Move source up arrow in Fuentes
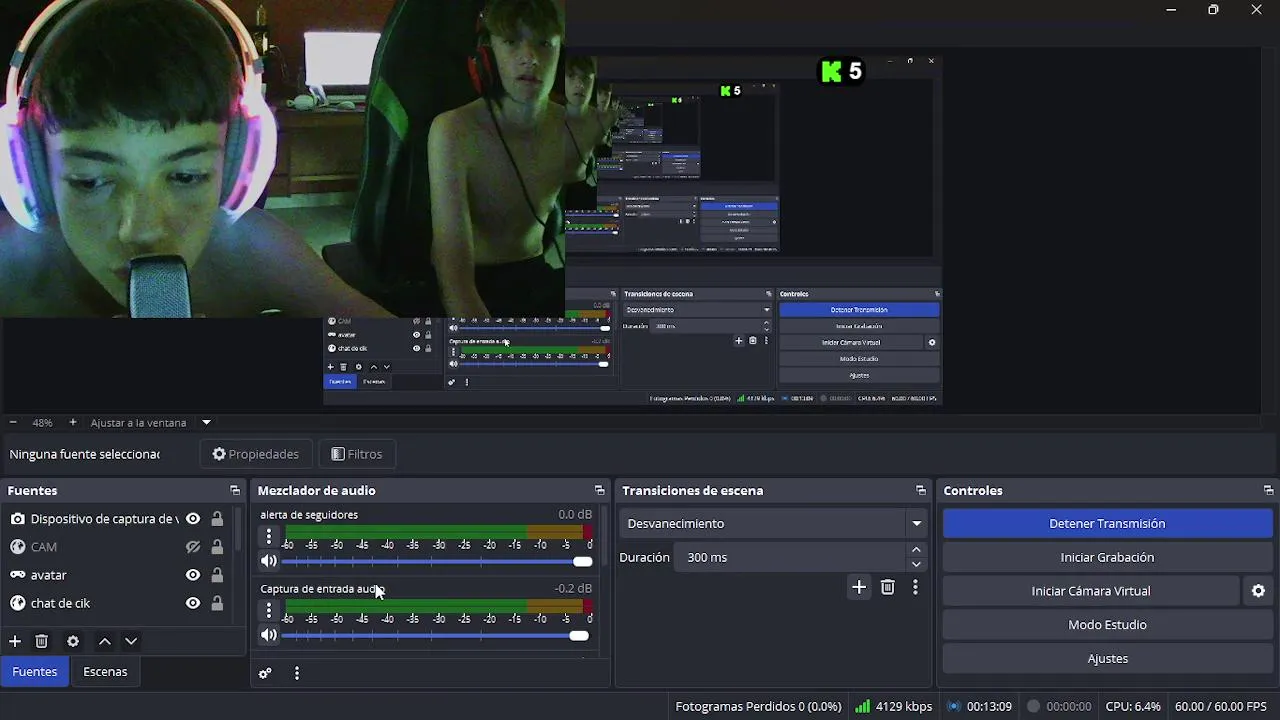Image resolution: width=1280 pixels, height=720 pixels. (105, 641)
